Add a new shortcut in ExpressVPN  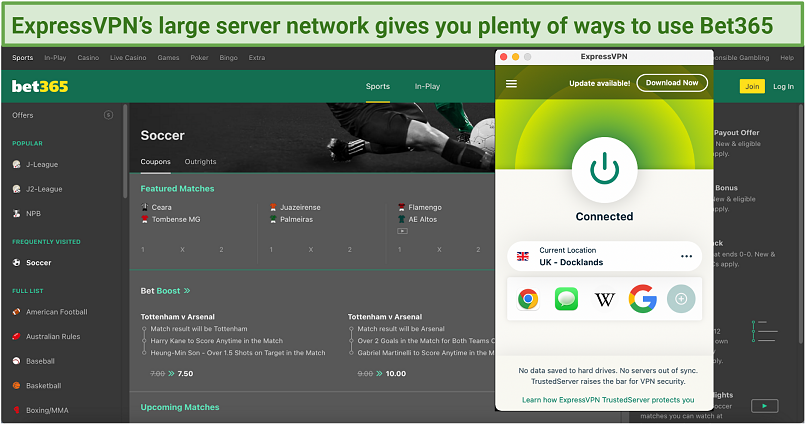click(681, 299)
